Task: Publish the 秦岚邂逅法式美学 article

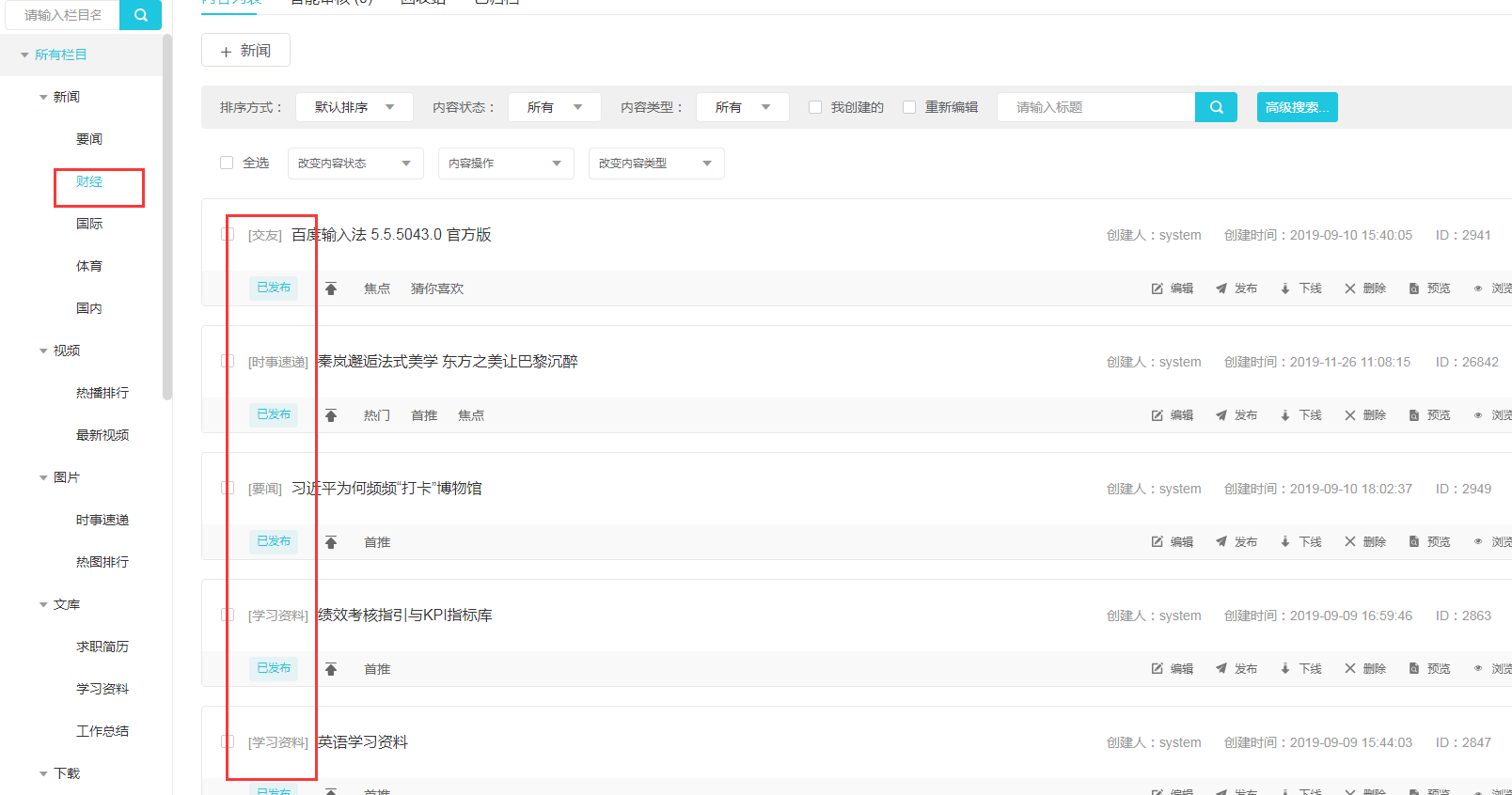Action: (1236, 415)
